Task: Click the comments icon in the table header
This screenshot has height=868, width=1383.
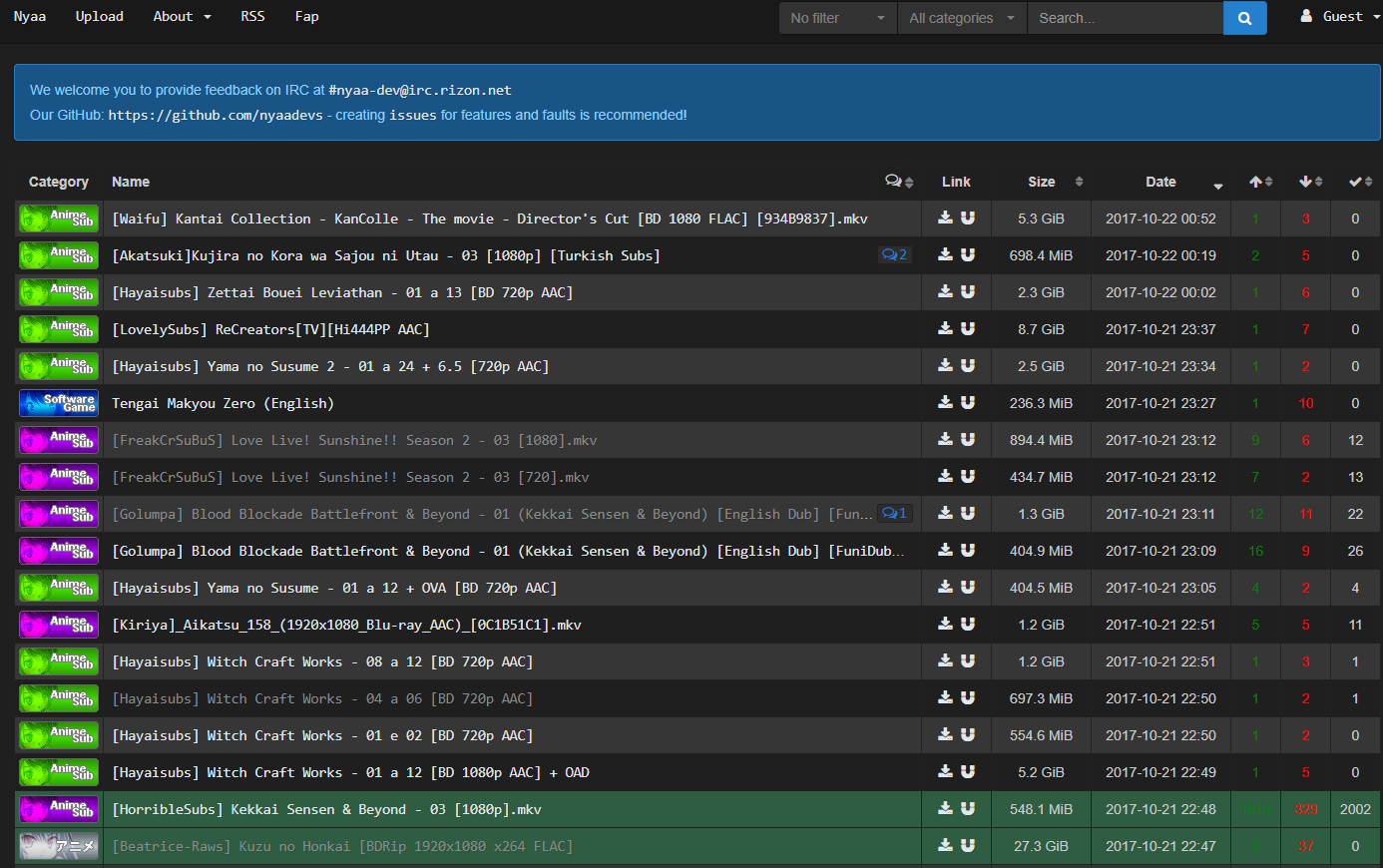Action: [894, 181]
